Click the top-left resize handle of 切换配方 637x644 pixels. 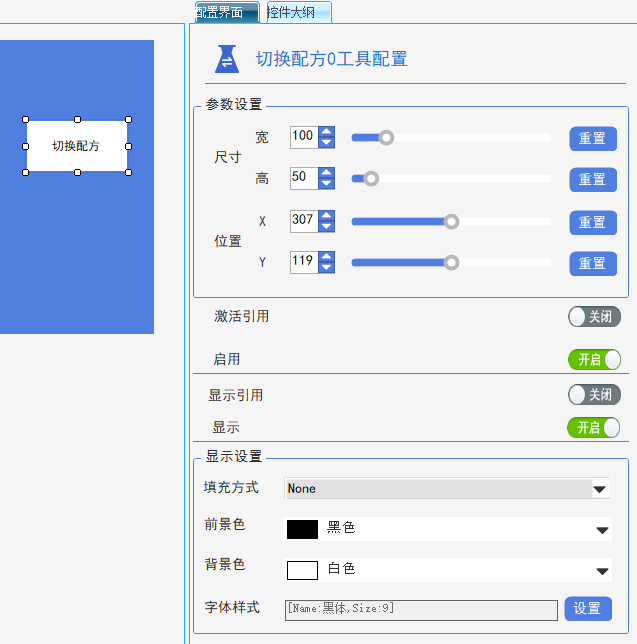pyautogui.click(x=25, y=120)
